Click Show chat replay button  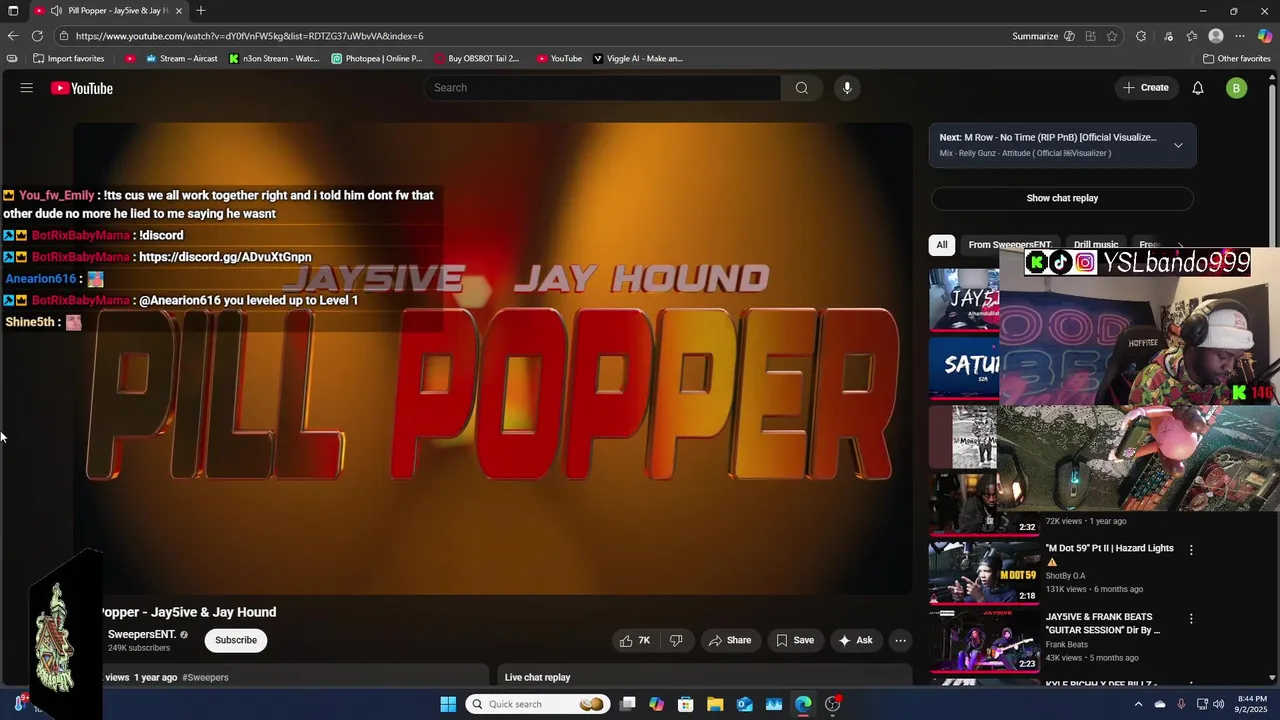1062,198
